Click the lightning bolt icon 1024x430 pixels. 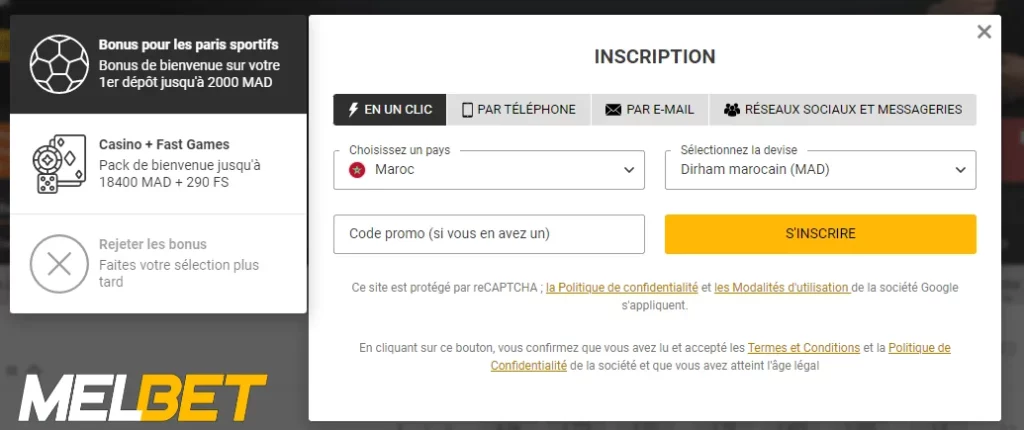(353, 110)
